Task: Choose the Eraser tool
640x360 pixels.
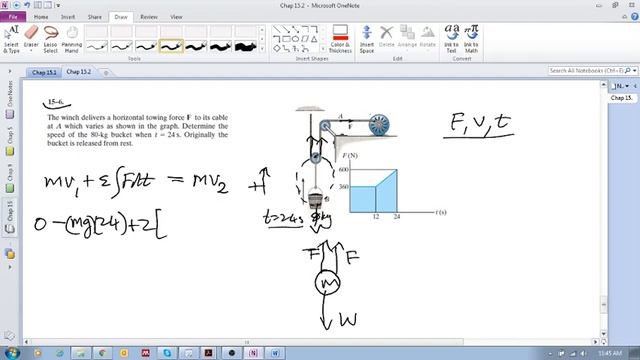Action: click(31, 37)
